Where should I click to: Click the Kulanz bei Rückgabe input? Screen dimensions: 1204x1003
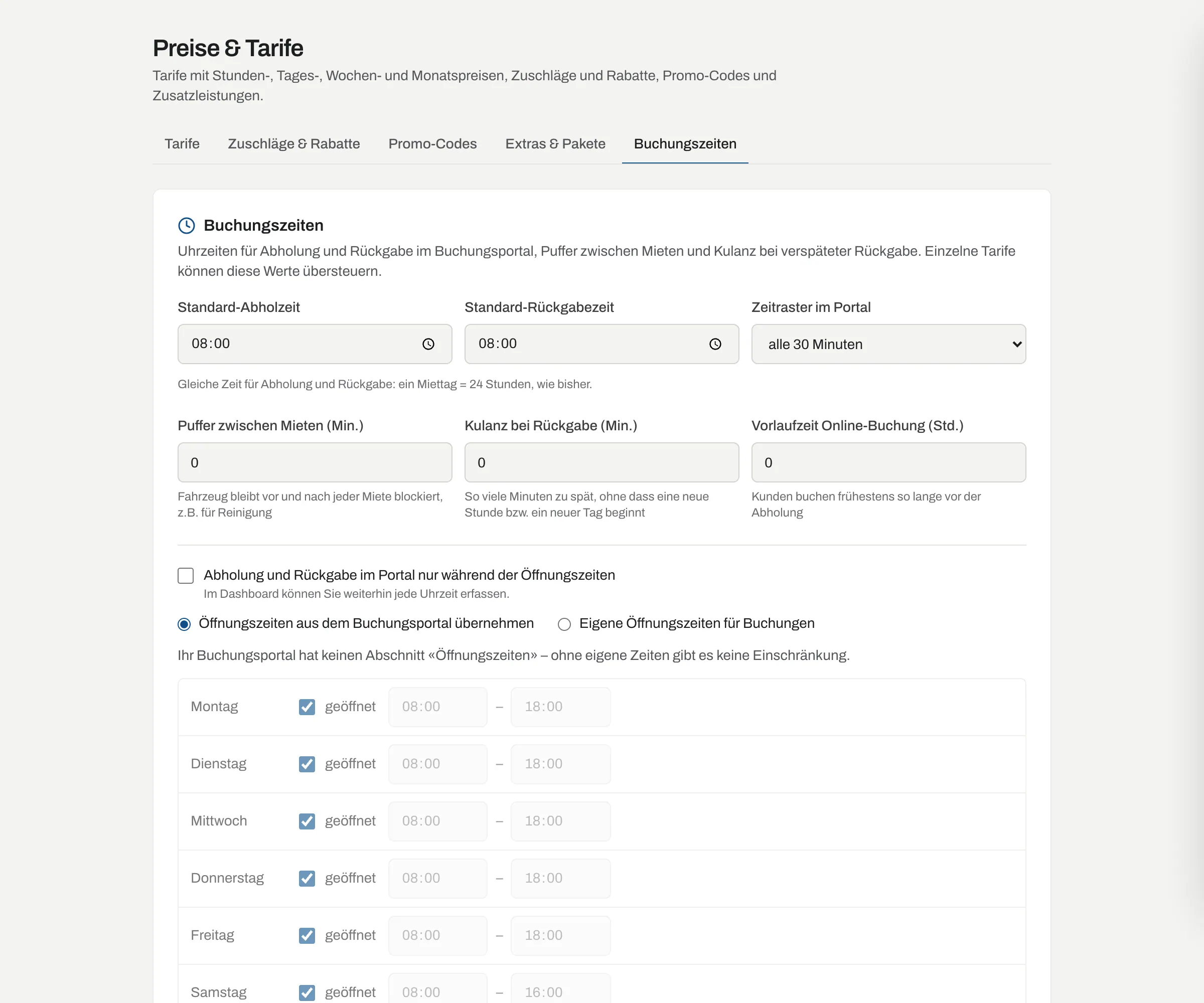(601, 462)
